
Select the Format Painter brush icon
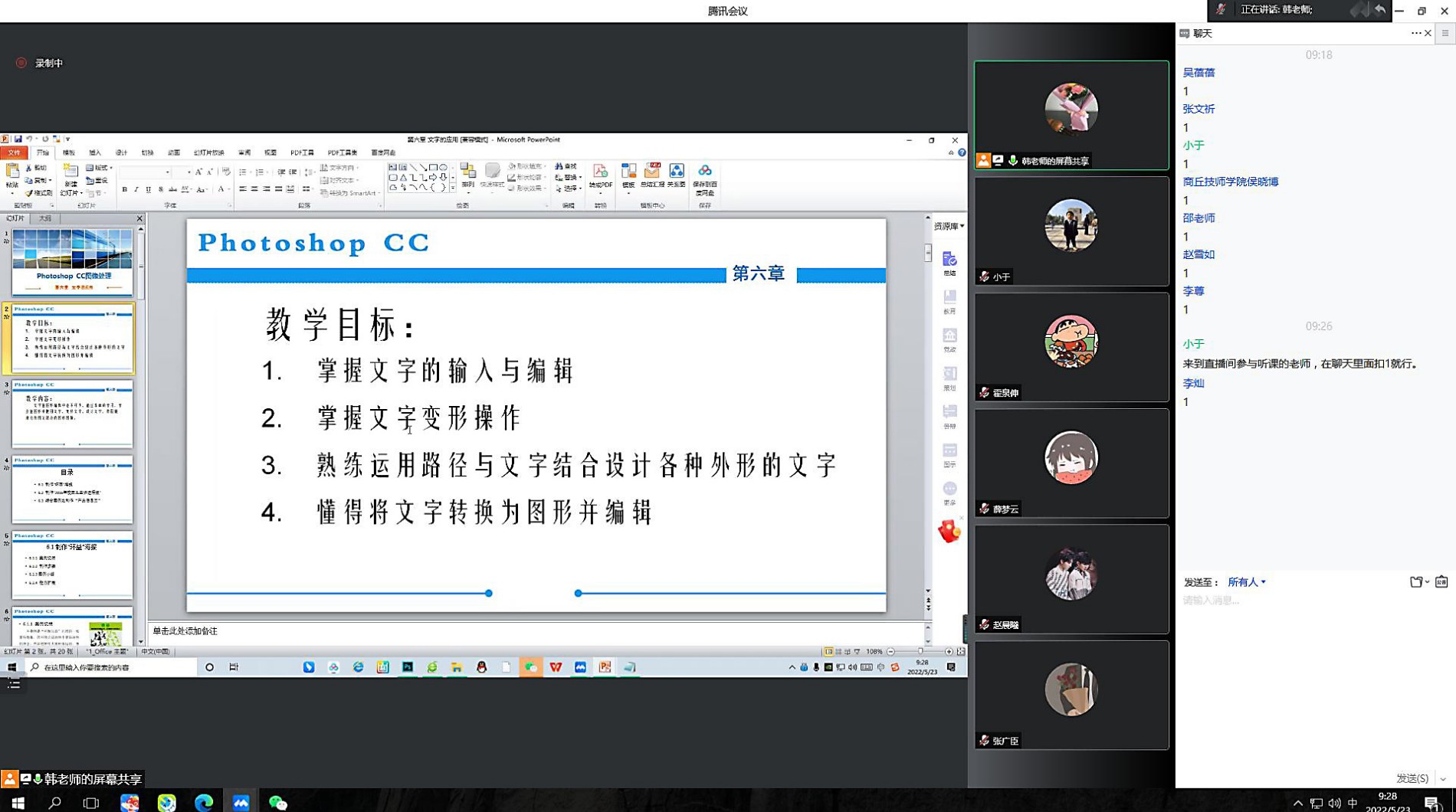click(29, 193)
